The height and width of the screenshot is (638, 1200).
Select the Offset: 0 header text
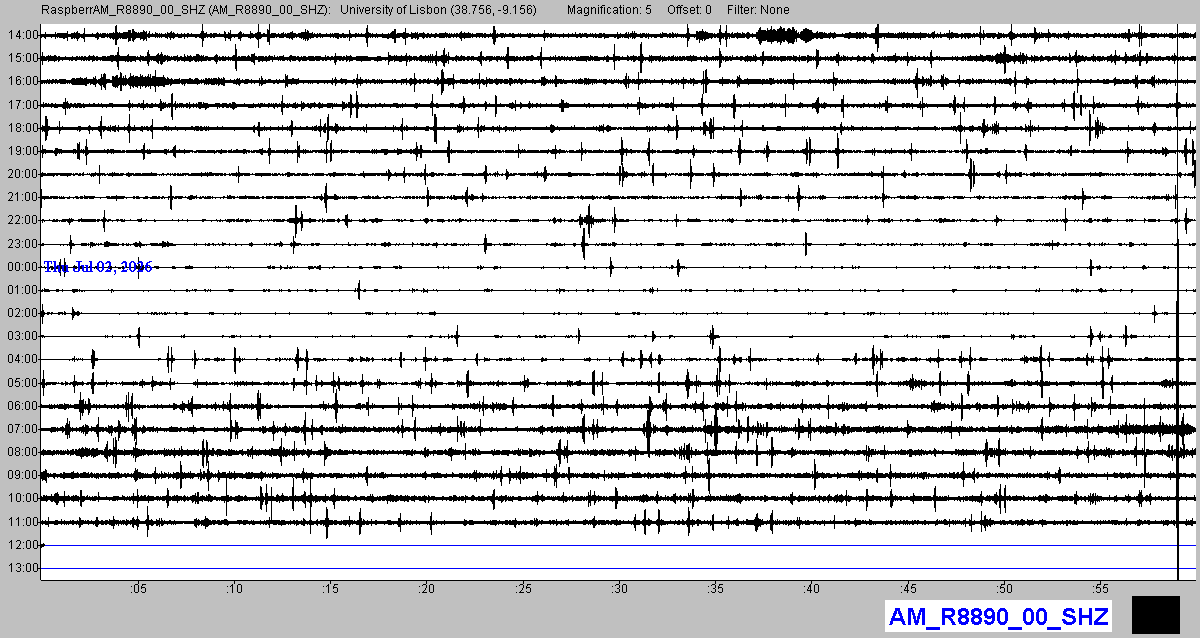689,10
